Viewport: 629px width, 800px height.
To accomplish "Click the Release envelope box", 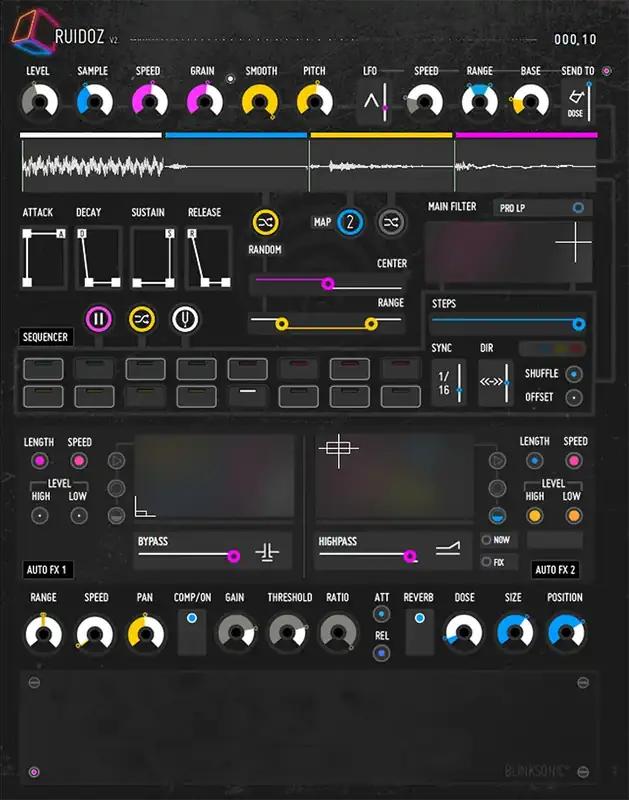I will (x=209, y=258).
